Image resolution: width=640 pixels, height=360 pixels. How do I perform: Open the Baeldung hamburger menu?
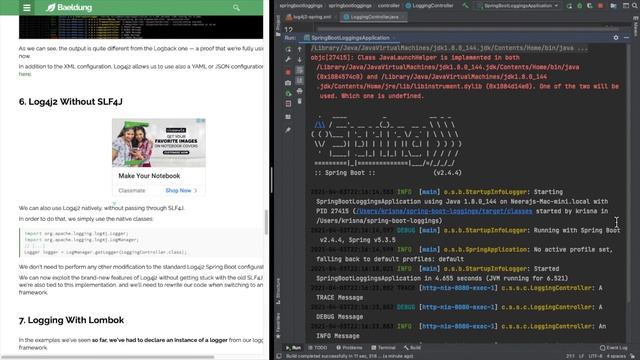click(x=27, y=7)
